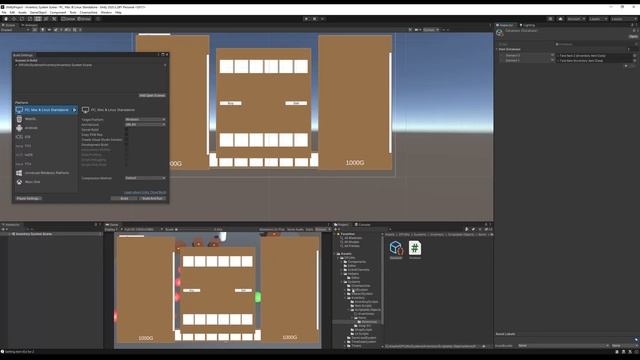Screen dimensions: 640x360
Task: Click the Player Settings button
Action: click(28, 198)
